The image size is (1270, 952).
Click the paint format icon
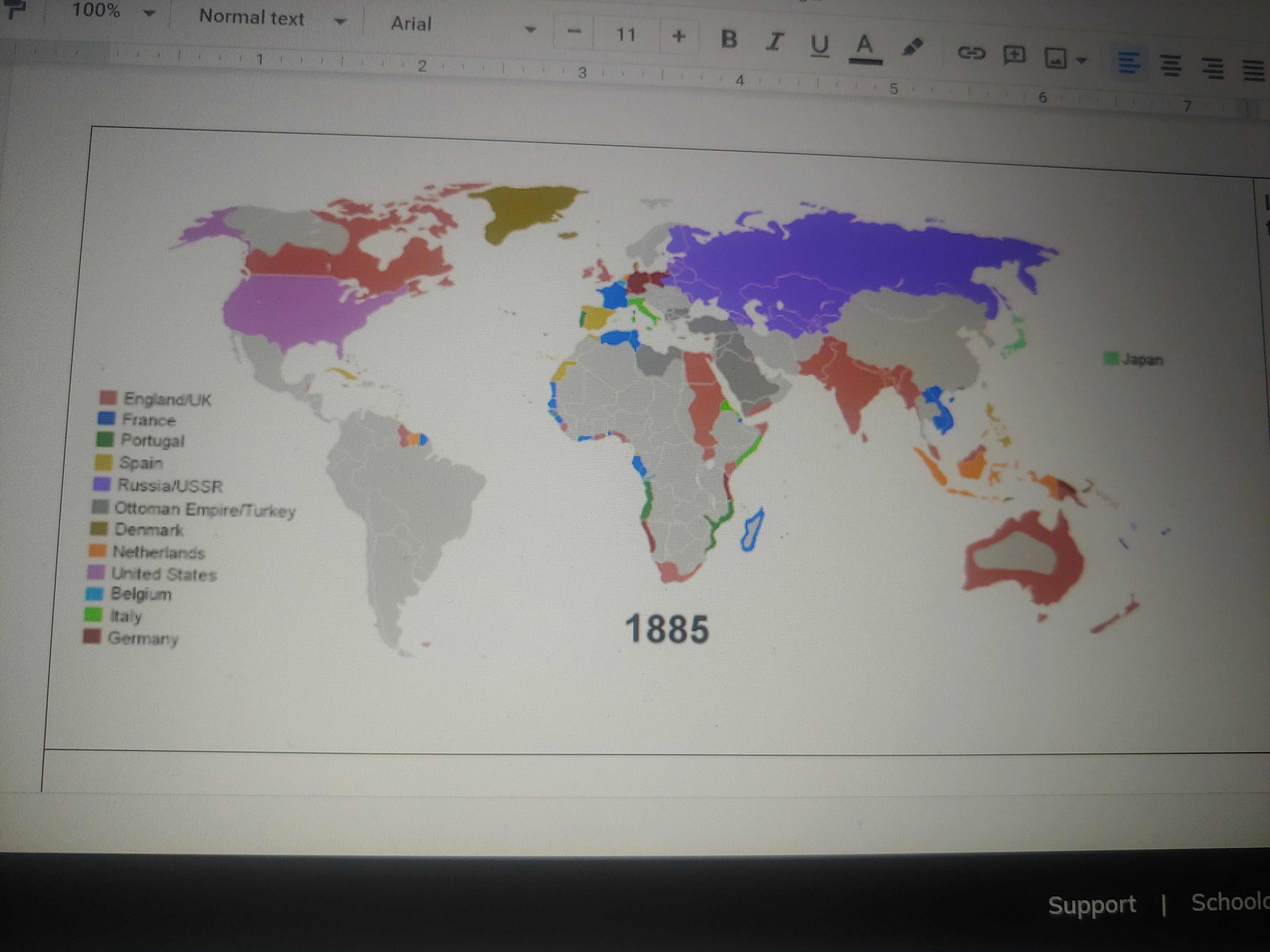15,8
